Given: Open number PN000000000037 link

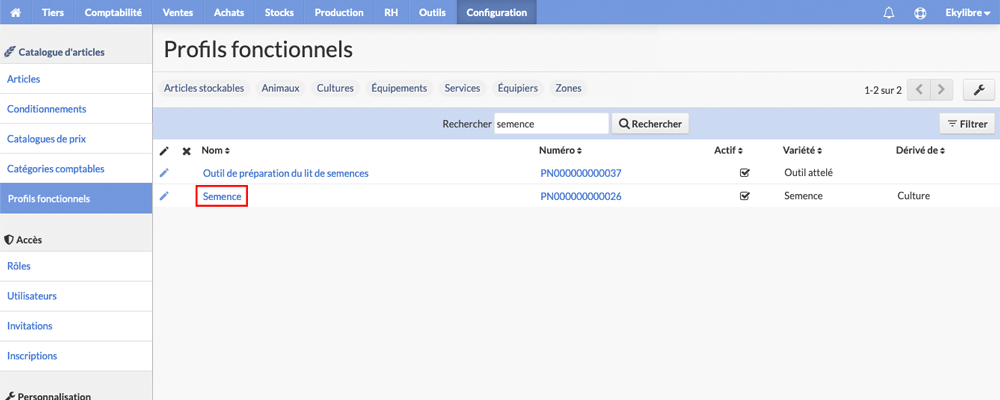Looking at the screenshot, I should click(x=581, y=173).
